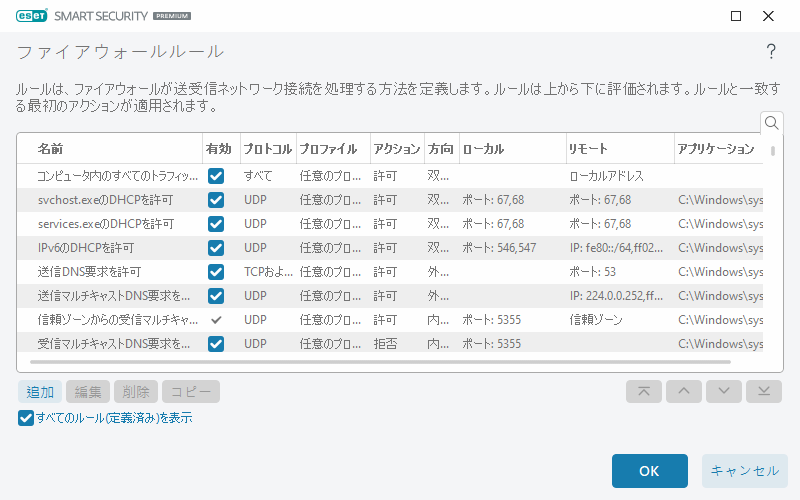Click the キャンセル button
The width and height of the screenshot is (800, 500).
(744, 470)
